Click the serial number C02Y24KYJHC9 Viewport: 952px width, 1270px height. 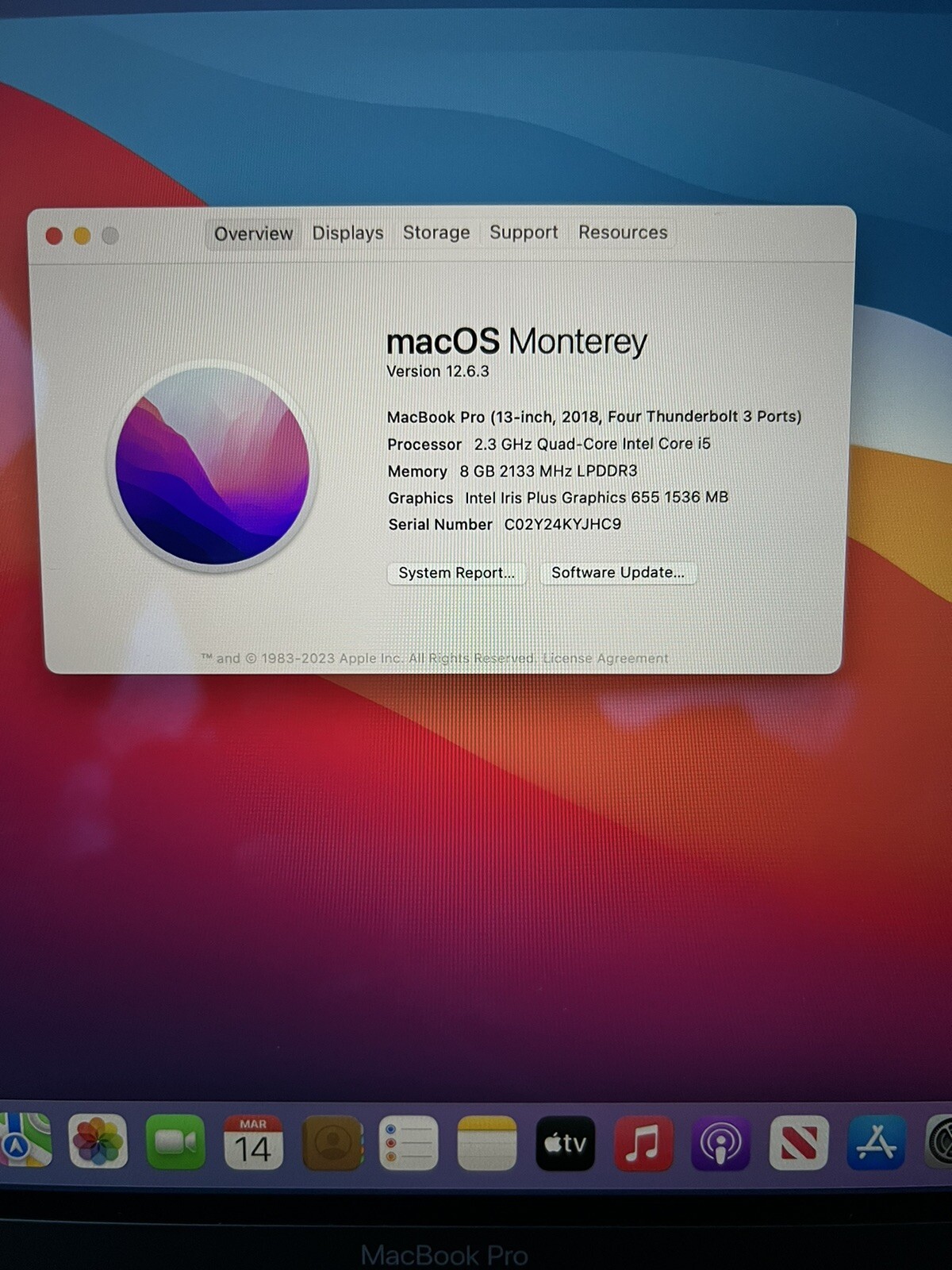tap(562, 524)
